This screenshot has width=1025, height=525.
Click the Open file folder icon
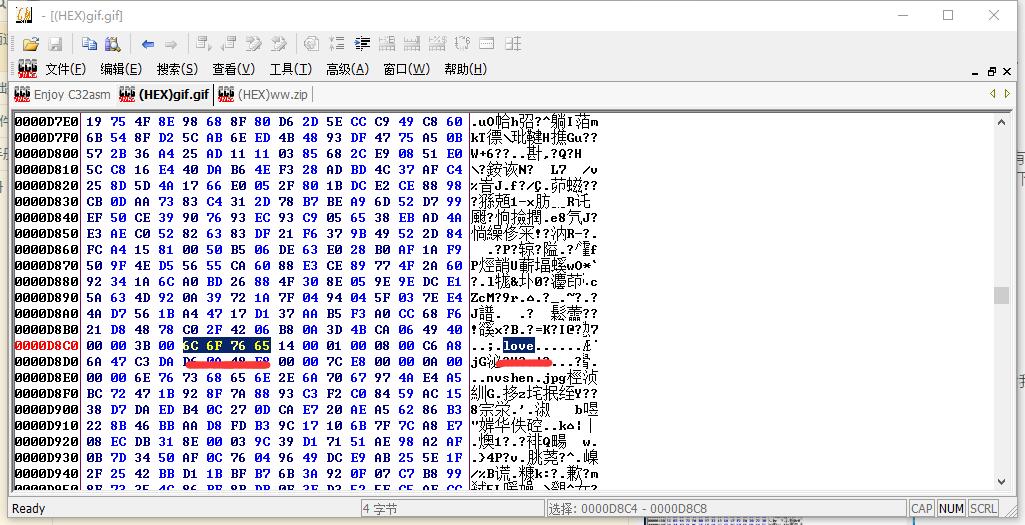tap(31, 44)
